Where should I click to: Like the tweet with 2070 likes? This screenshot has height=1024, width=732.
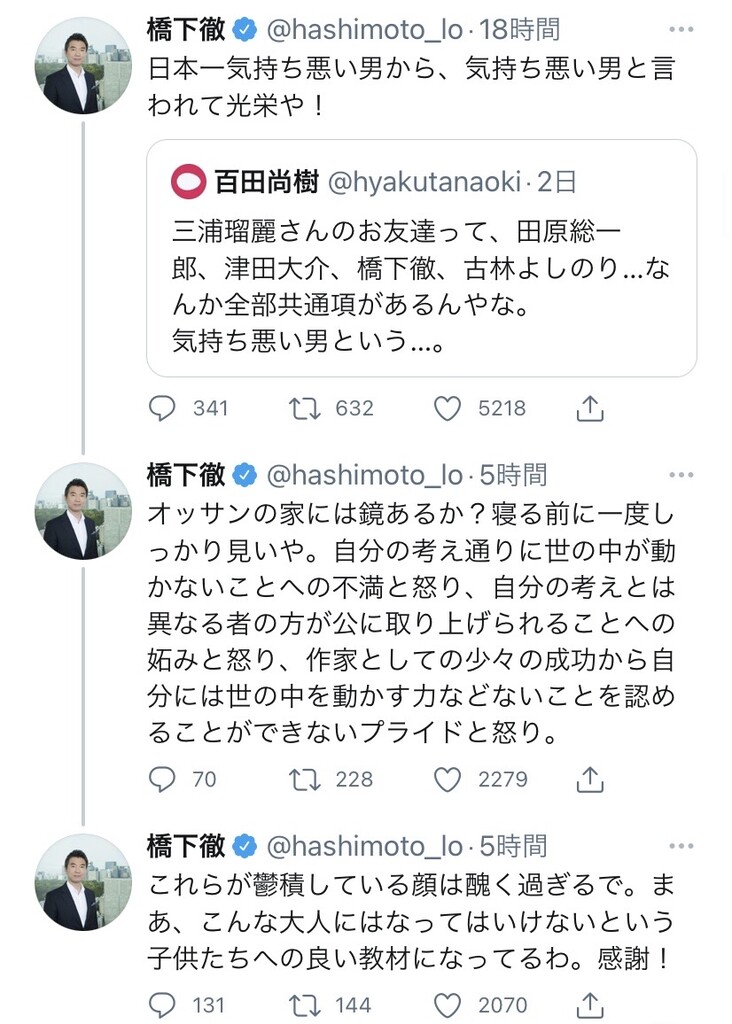point(447,1004)
